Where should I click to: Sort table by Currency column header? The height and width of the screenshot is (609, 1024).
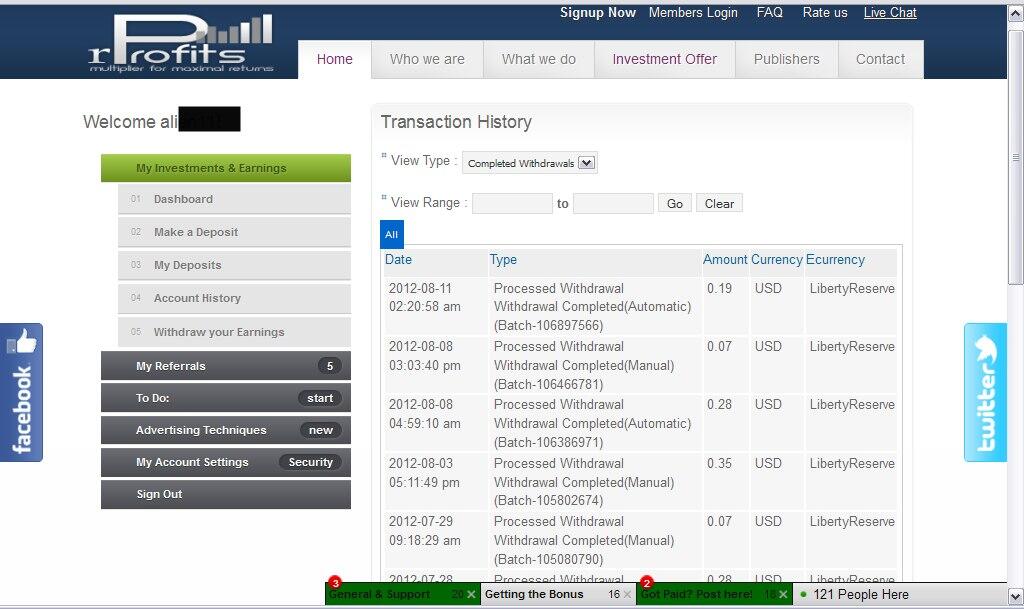tap(776, 259)
